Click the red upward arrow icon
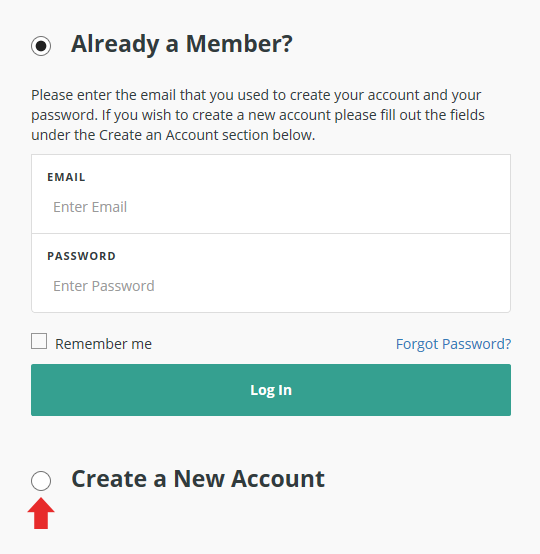 click(41, 513)
